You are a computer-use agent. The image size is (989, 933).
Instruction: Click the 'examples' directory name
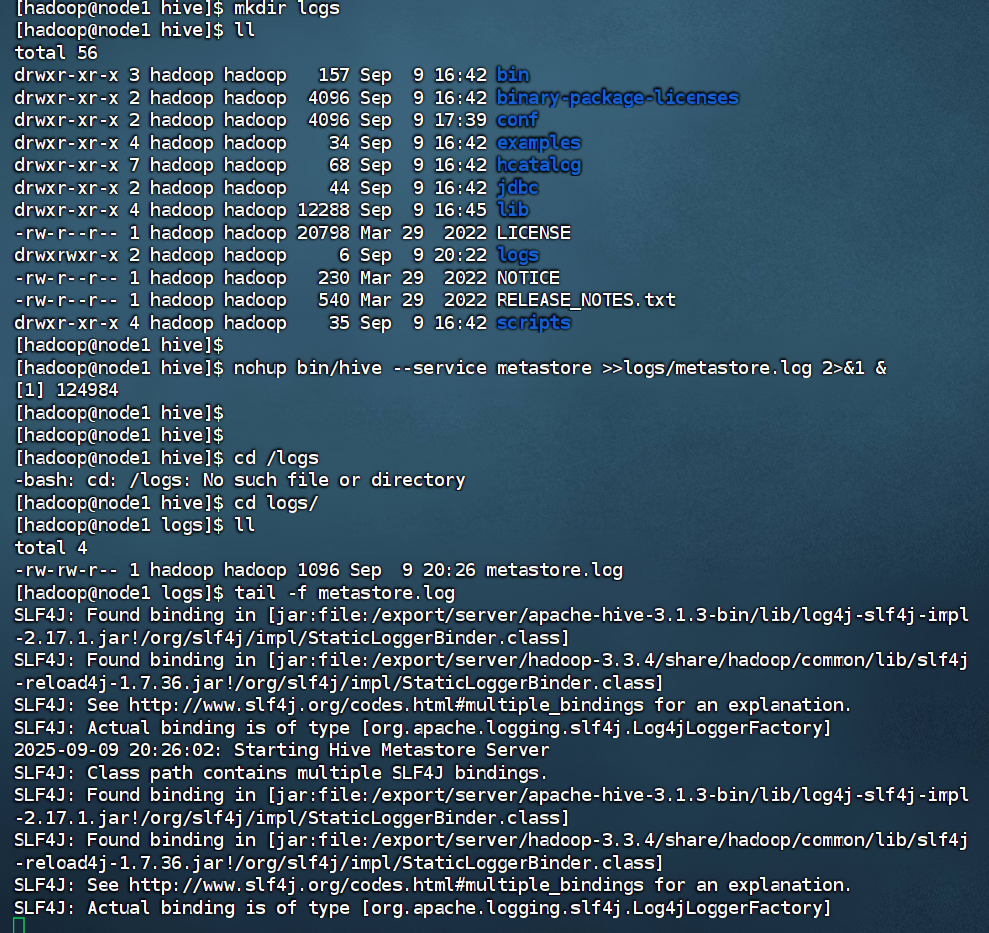[539, 143]
